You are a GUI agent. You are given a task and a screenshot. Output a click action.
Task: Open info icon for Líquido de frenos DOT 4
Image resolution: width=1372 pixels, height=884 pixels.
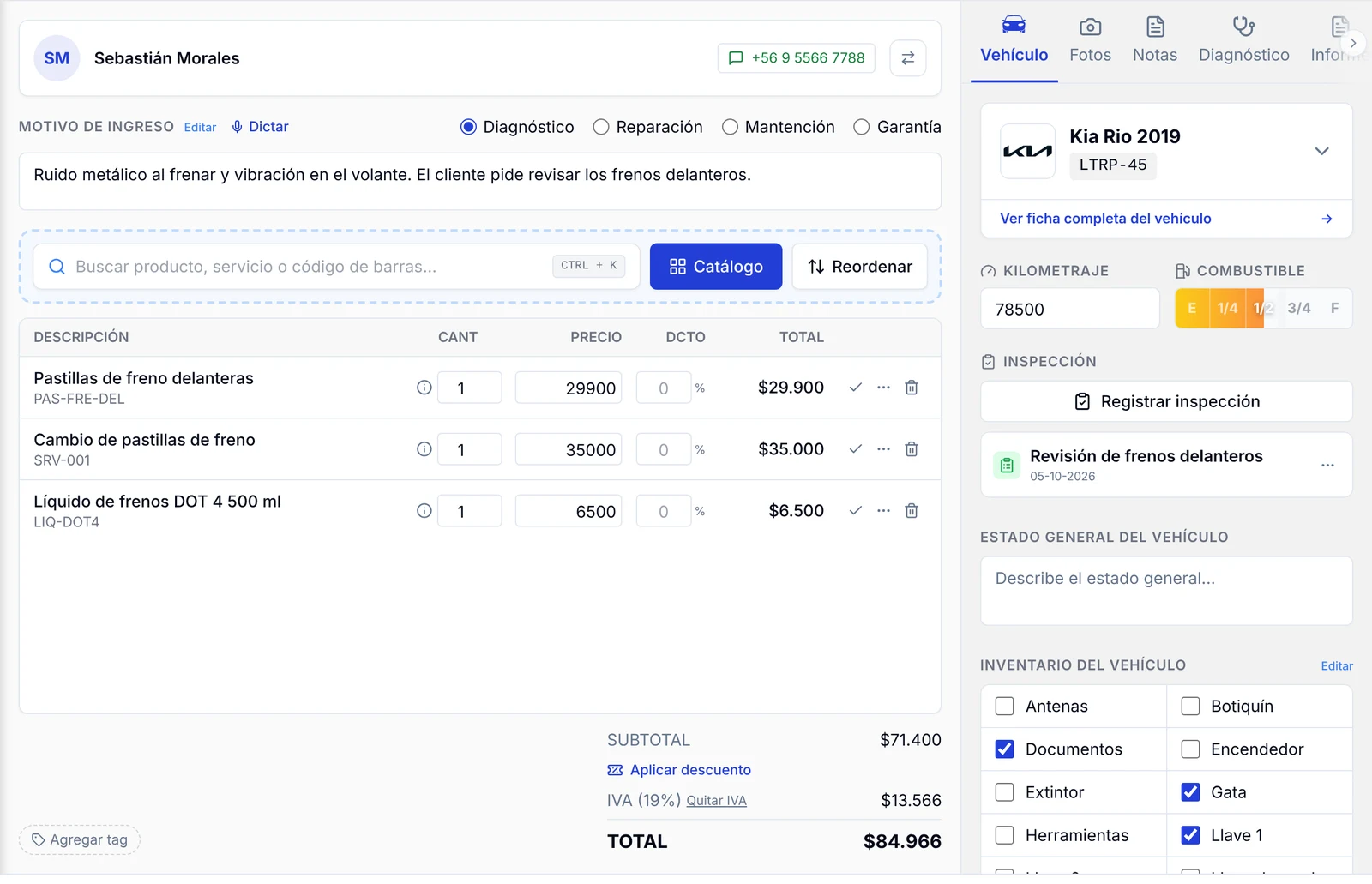(424, 511)
